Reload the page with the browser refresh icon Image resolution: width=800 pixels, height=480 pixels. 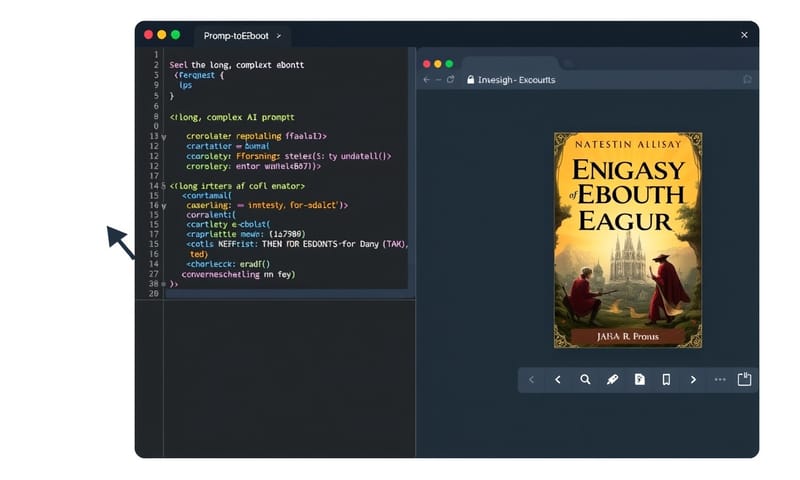coord(450,80)
